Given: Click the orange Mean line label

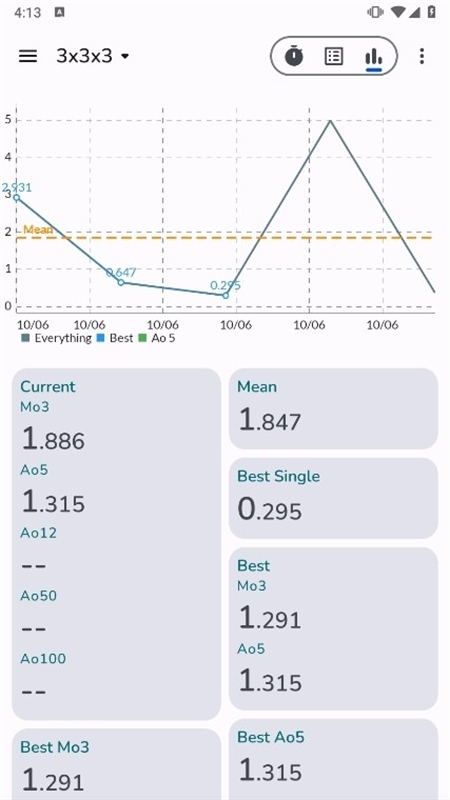Looking at the screenshot, I should pyautogui.click(x=38, y=230).
